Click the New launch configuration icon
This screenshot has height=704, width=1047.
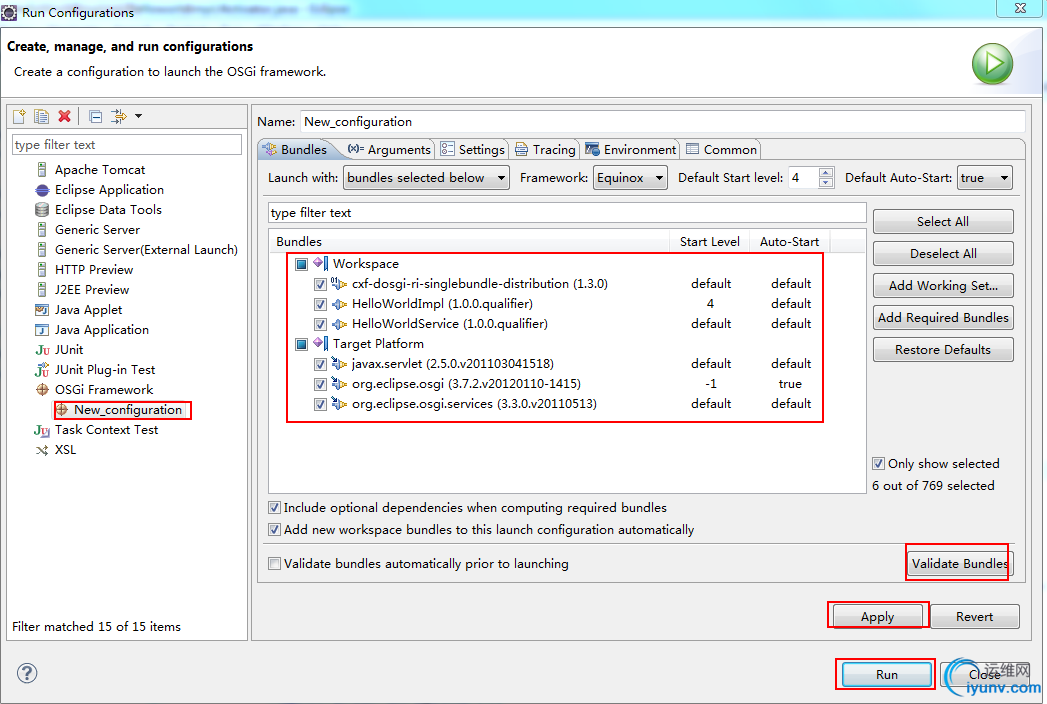tap(19, 116)
